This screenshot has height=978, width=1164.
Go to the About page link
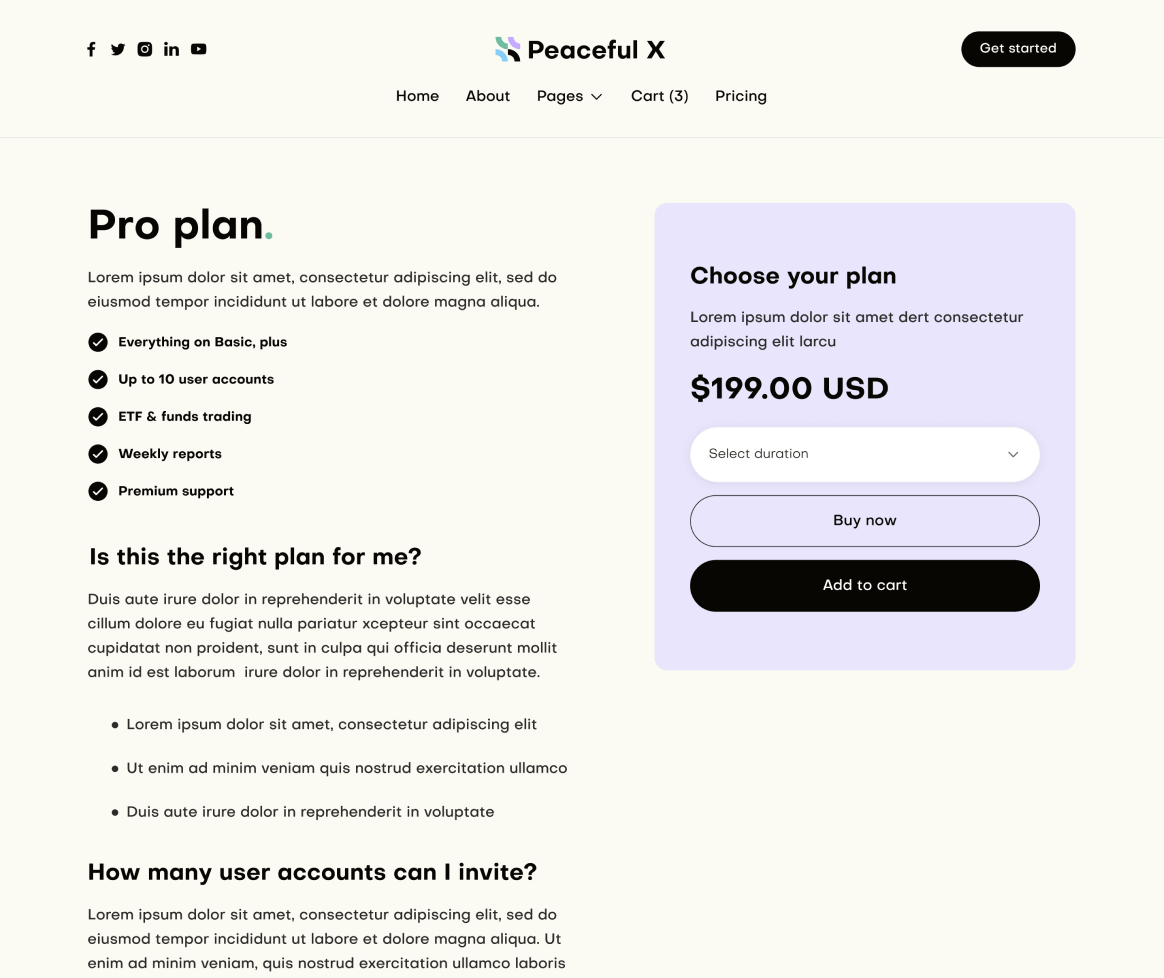point(487,96)
